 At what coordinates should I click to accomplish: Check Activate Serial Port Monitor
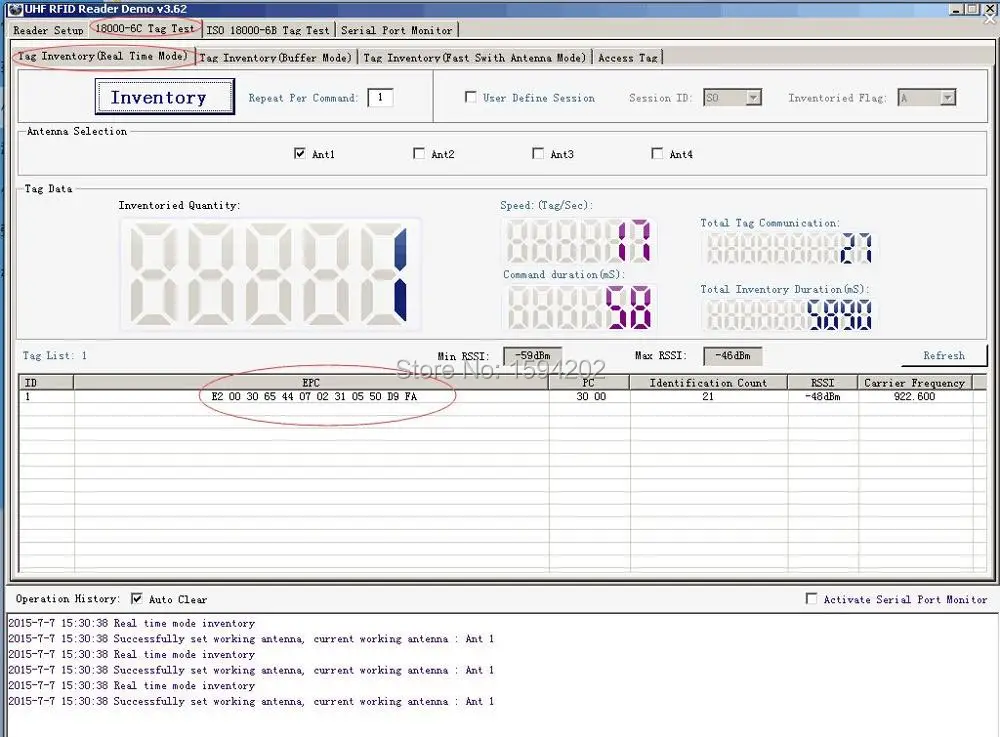(x=811, y=599)
